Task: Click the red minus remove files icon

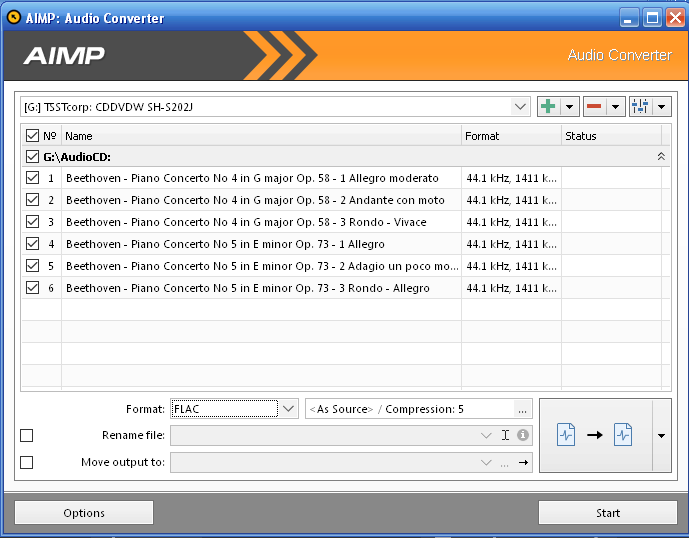Action: click(x=594, y=106)
